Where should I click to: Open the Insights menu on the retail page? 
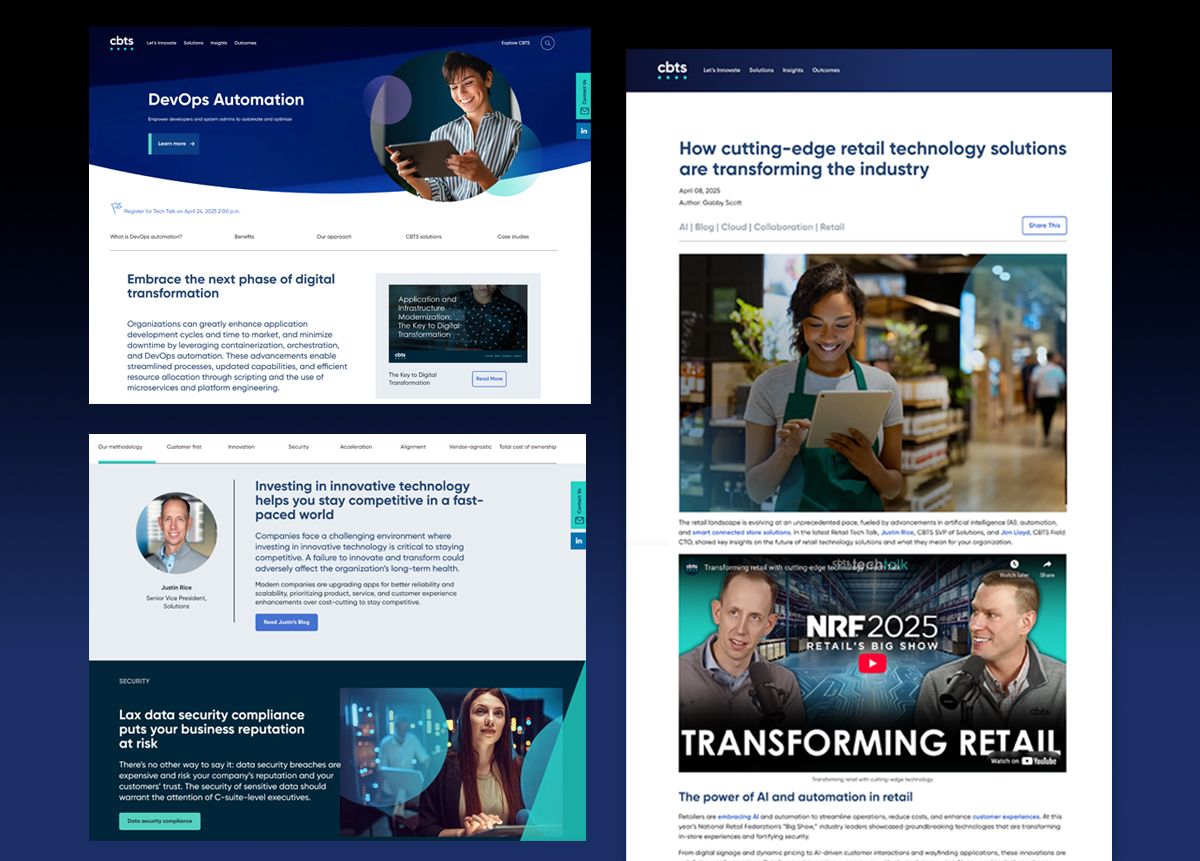(x=793, y=70)
